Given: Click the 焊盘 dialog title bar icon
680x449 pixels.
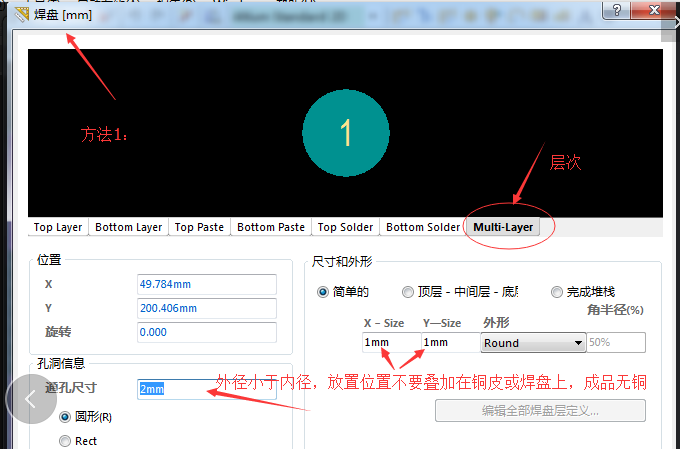Looking at the screenshot, I should click(22, 16).
